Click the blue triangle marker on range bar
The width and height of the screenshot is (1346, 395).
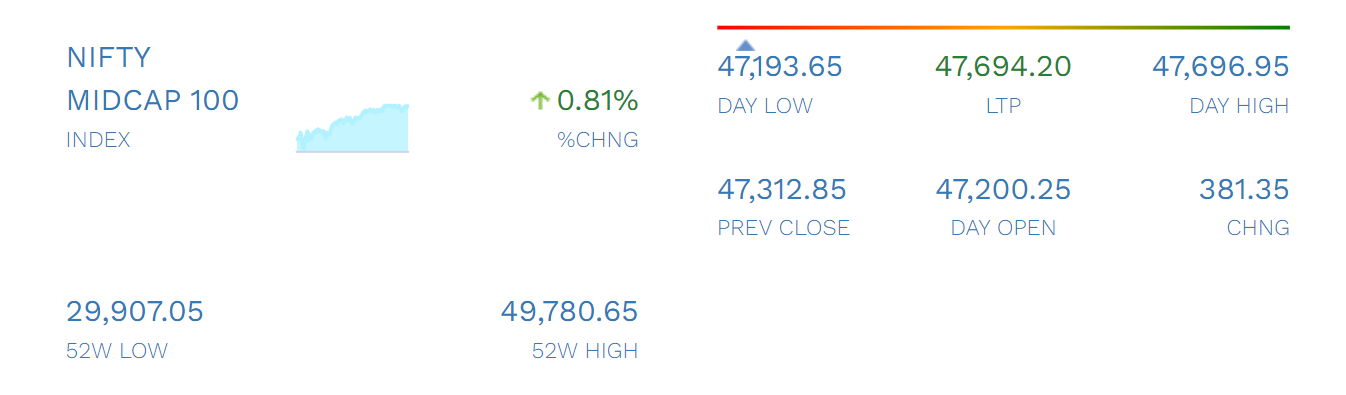point(745,45)
